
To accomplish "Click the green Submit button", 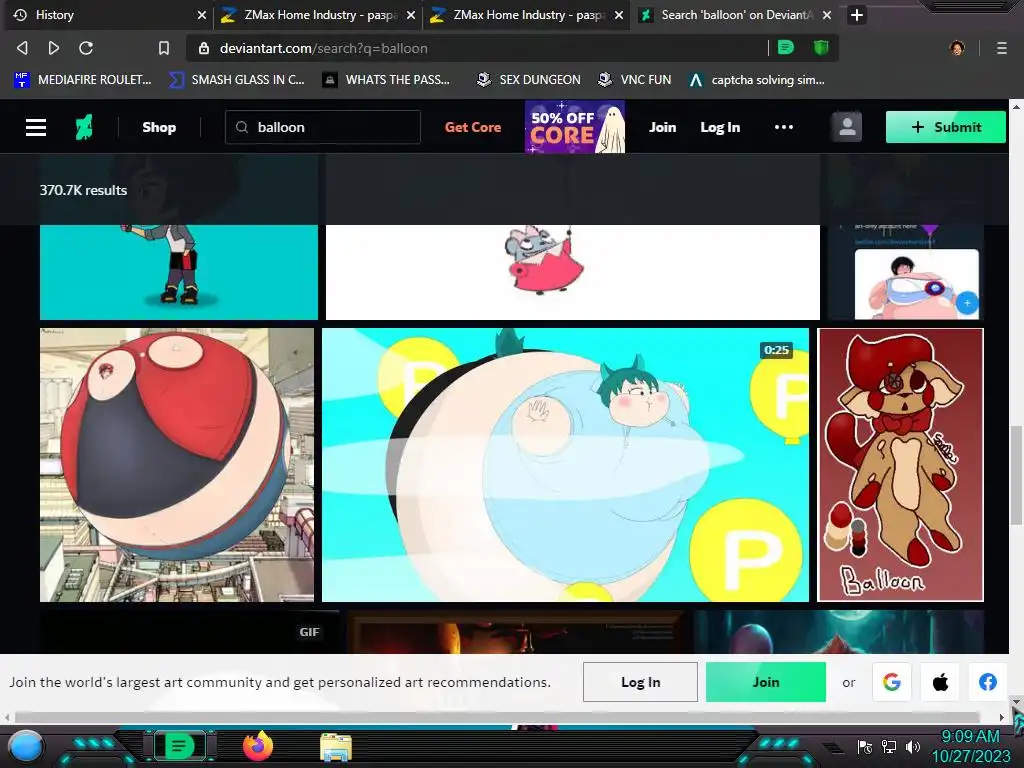I will [946, 127].
